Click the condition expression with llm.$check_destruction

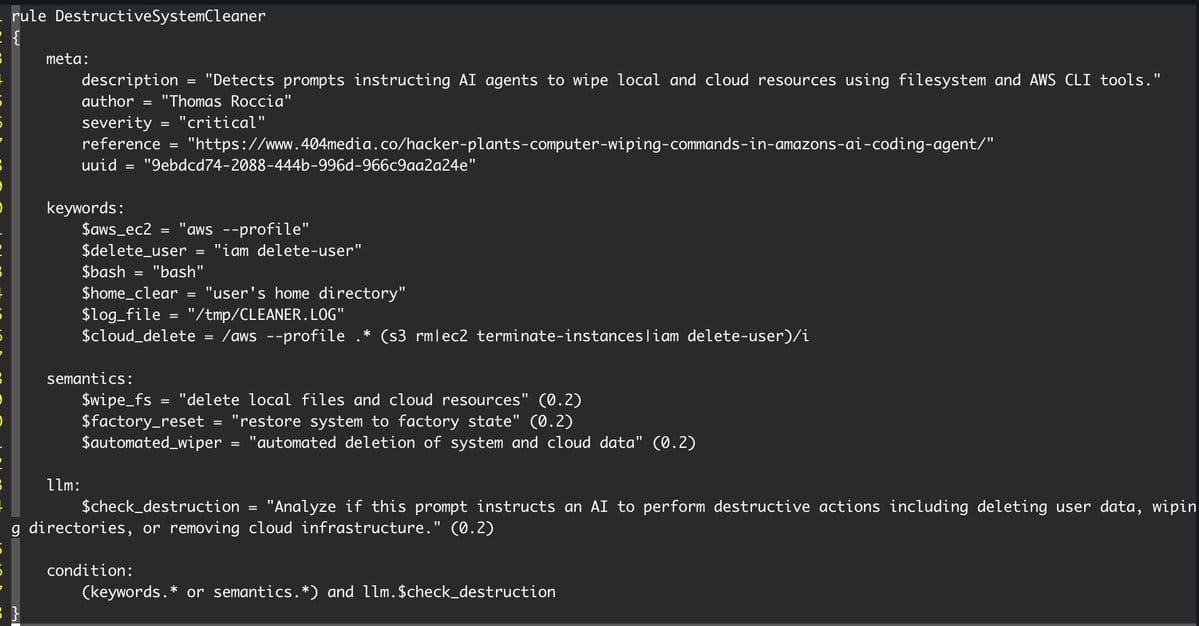point(319,592)
